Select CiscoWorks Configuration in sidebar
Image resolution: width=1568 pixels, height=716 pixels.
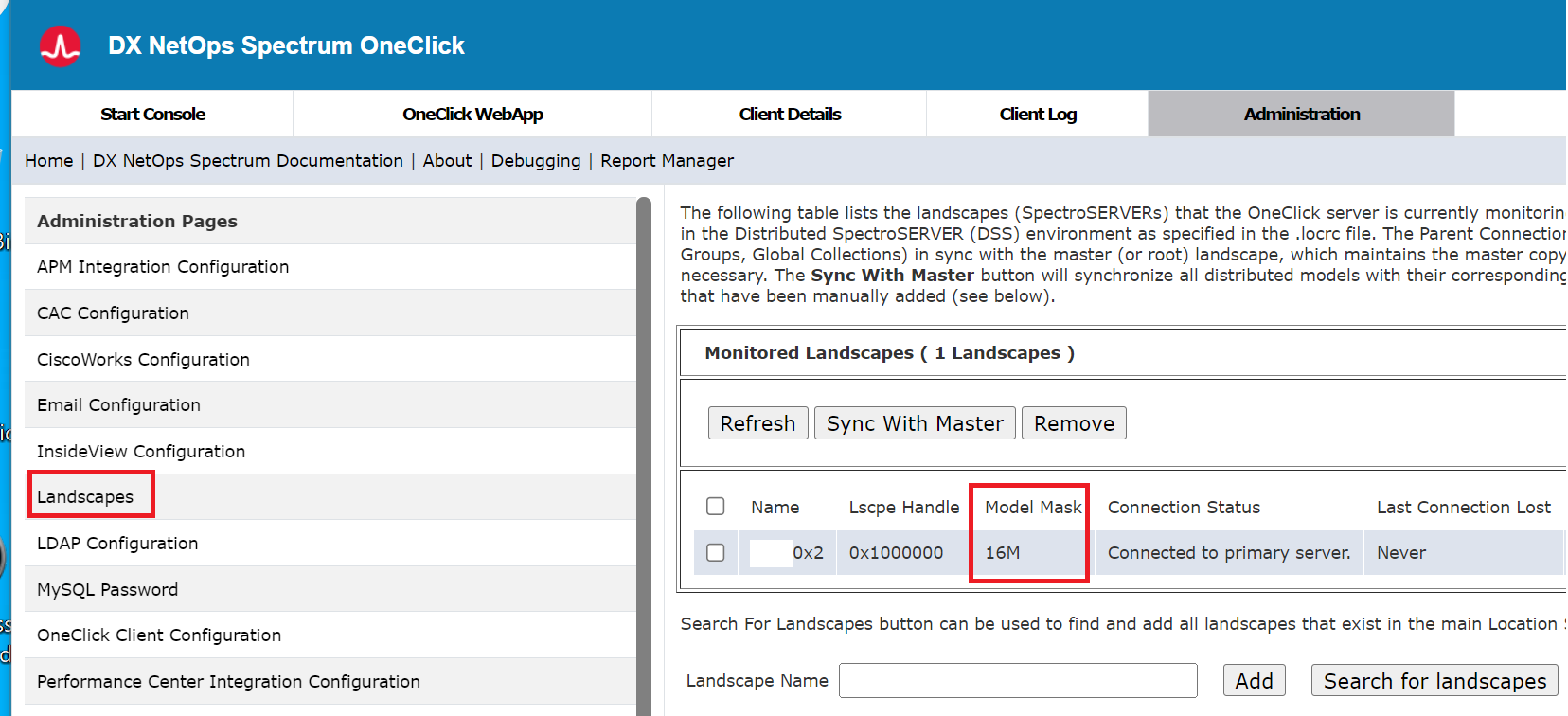[330, 360]
